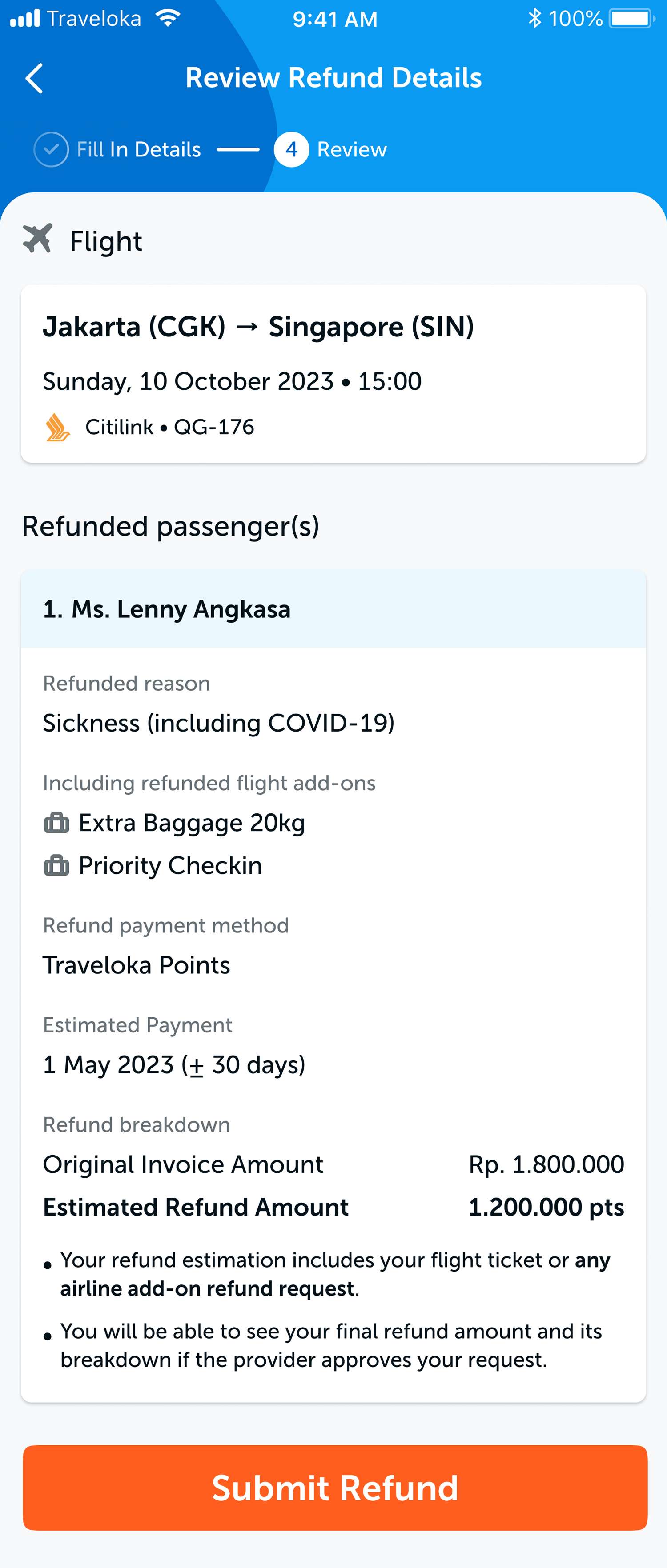Tap the back arrow in the header

click(35, 78)
